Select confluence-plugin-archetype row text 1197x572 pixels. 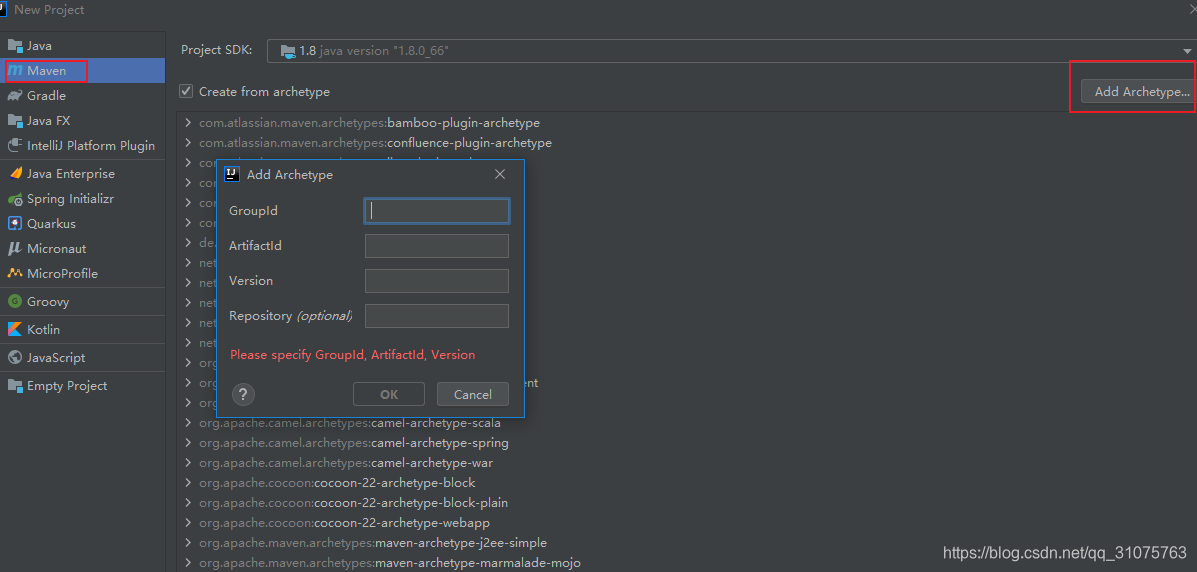tap(376, 143)
